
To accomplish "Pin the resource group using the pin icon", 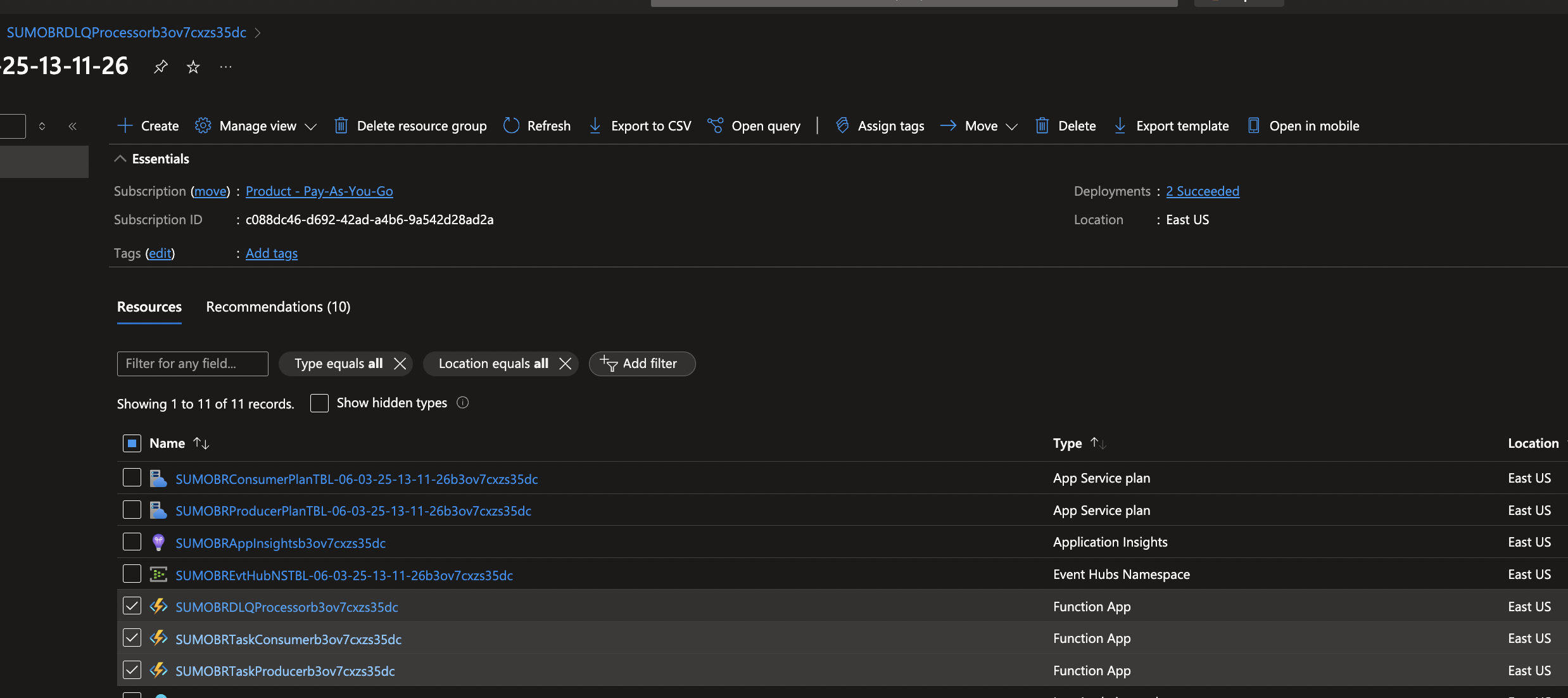I will coord(161,67).
